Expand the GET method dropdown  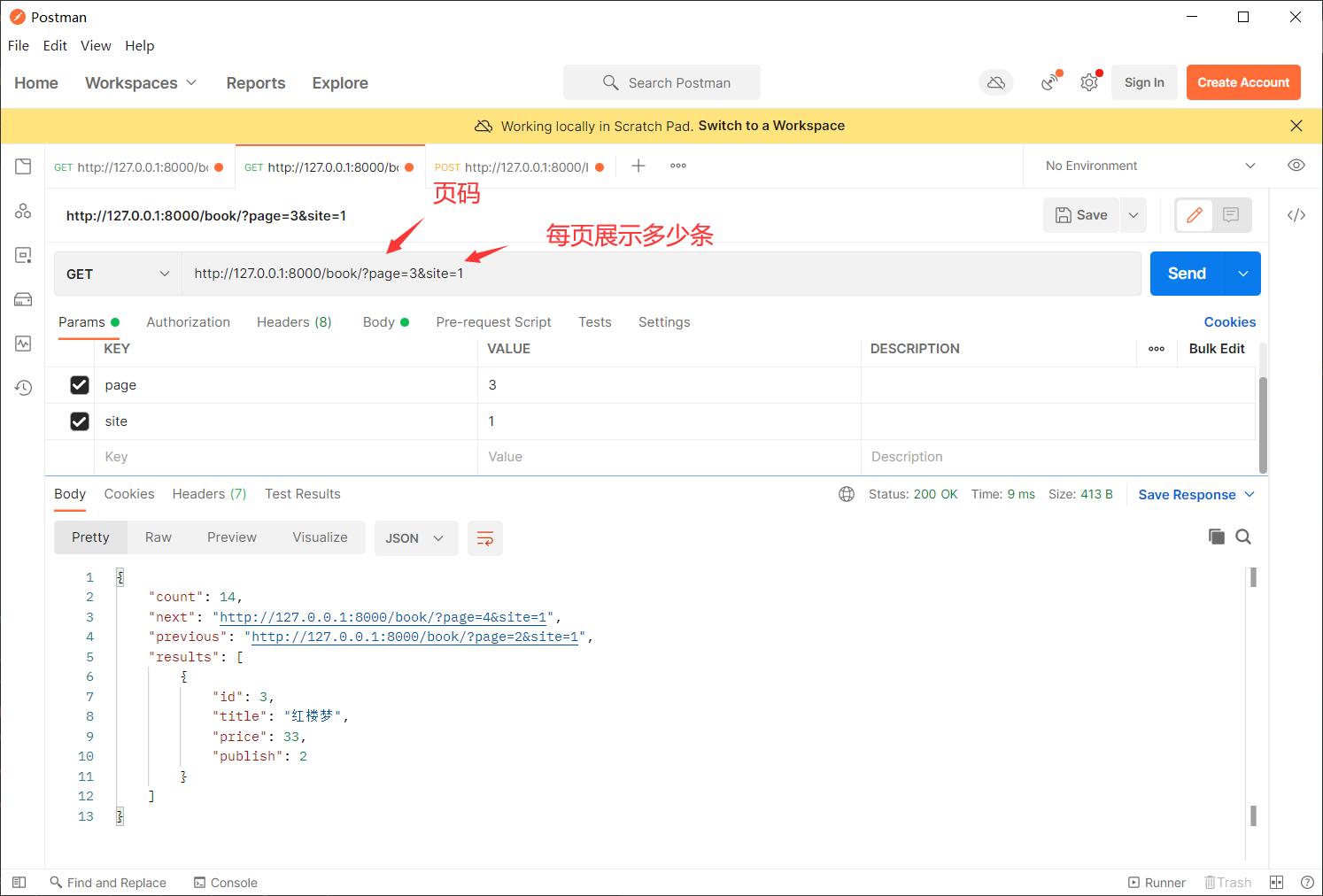point(118,274)
